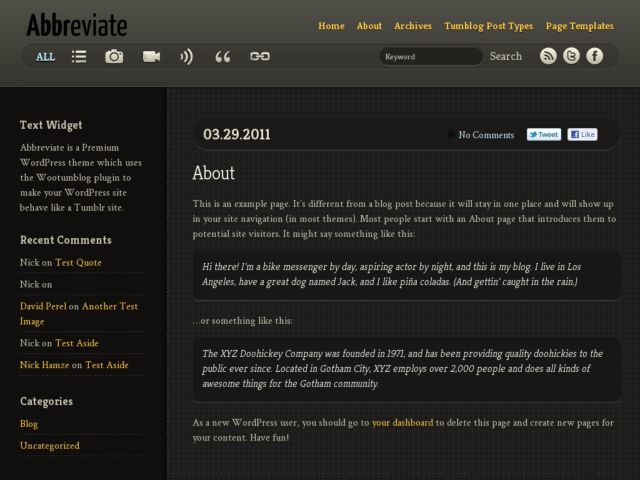The width and height of the screenshot is (640, 480).
Task: Filter posts by audio sound icon
Action: click(186, 56)
